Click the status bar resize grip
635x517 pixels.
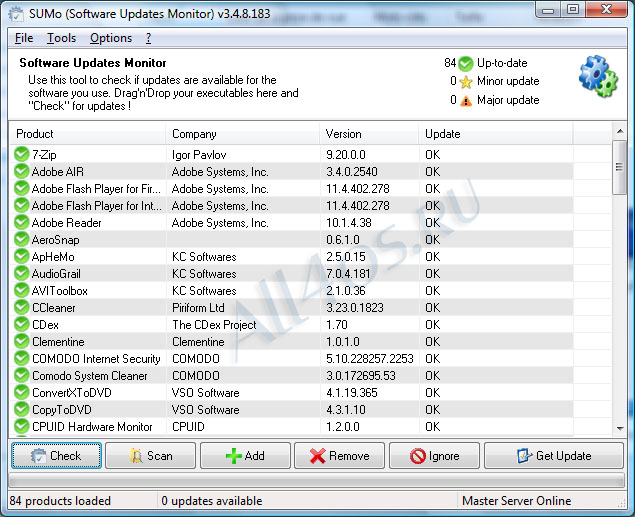pyautogui.click(x=621, y=503)
